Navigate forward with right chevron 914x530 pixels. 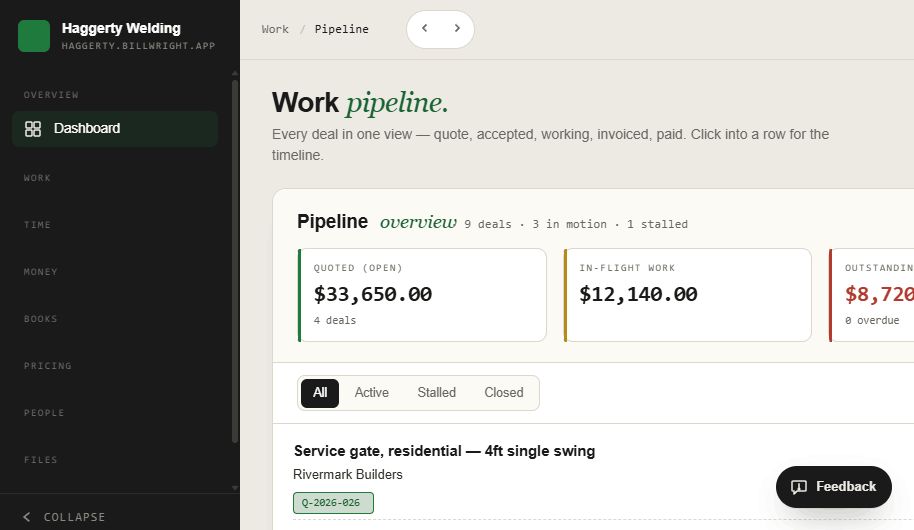tap(457, 28)
